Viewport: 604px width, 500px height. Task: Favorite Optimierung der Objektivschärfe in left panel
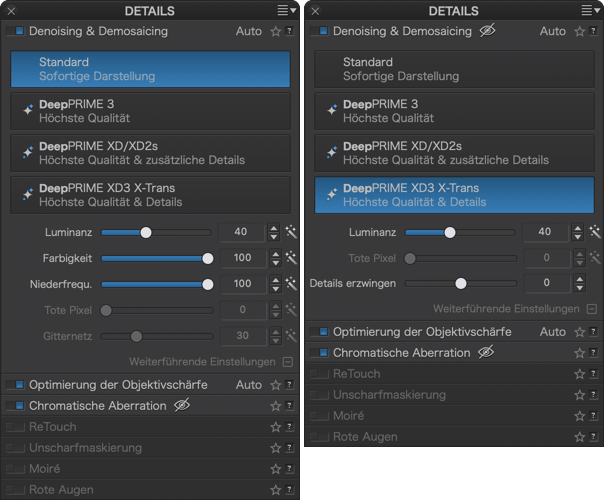tap(275, 385)
